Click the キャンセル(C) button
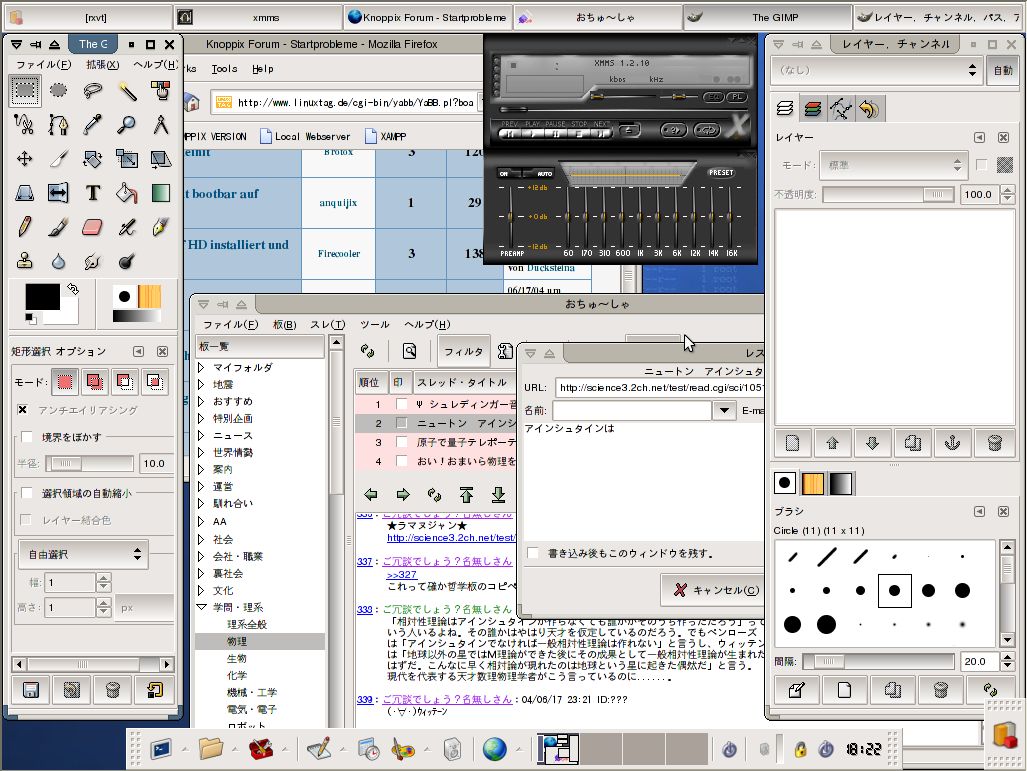The image size is (1027, 771). [717, 590]
